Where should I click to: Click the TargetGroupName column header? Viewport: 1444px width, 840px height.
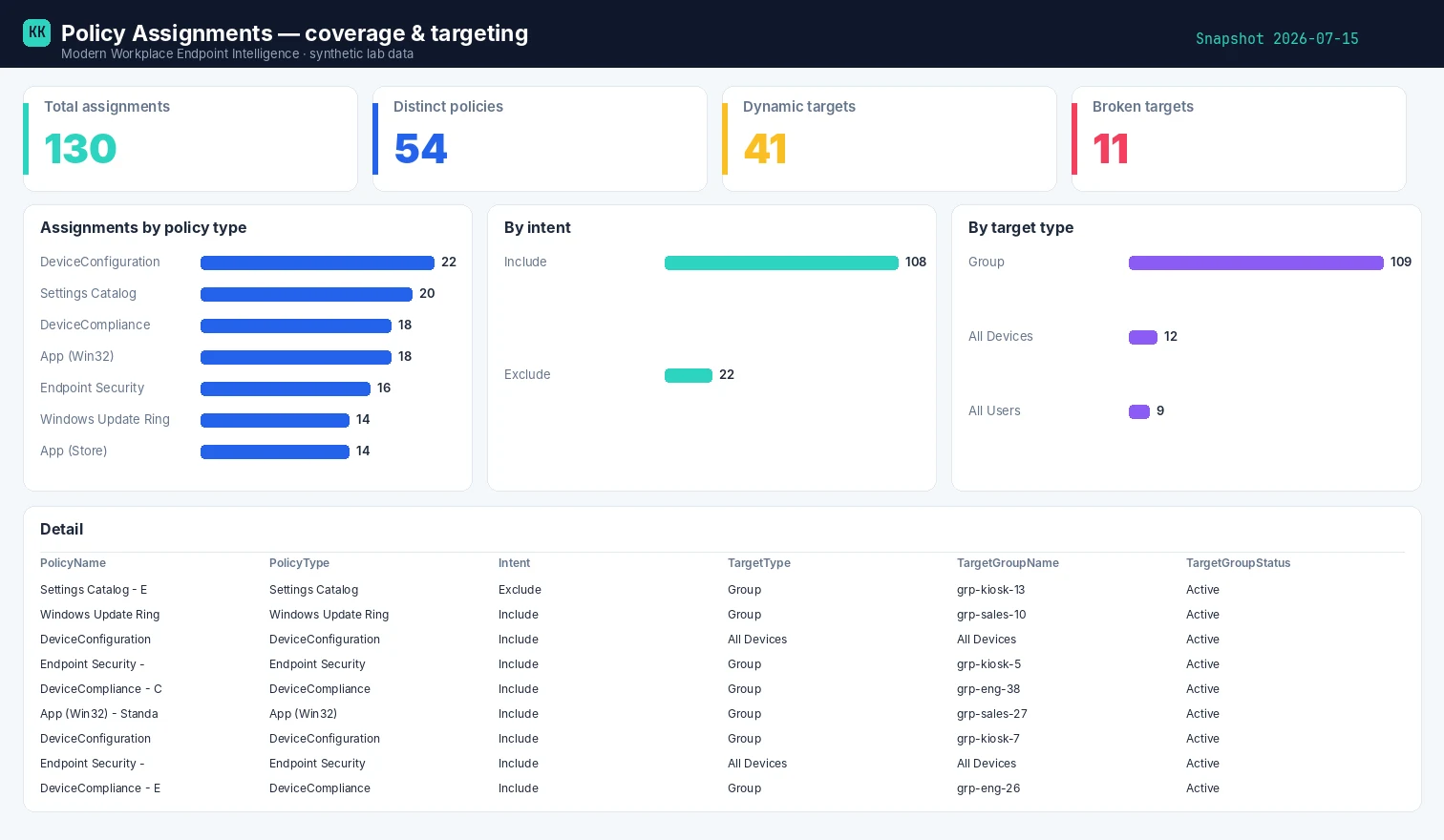coord(1008,563)
